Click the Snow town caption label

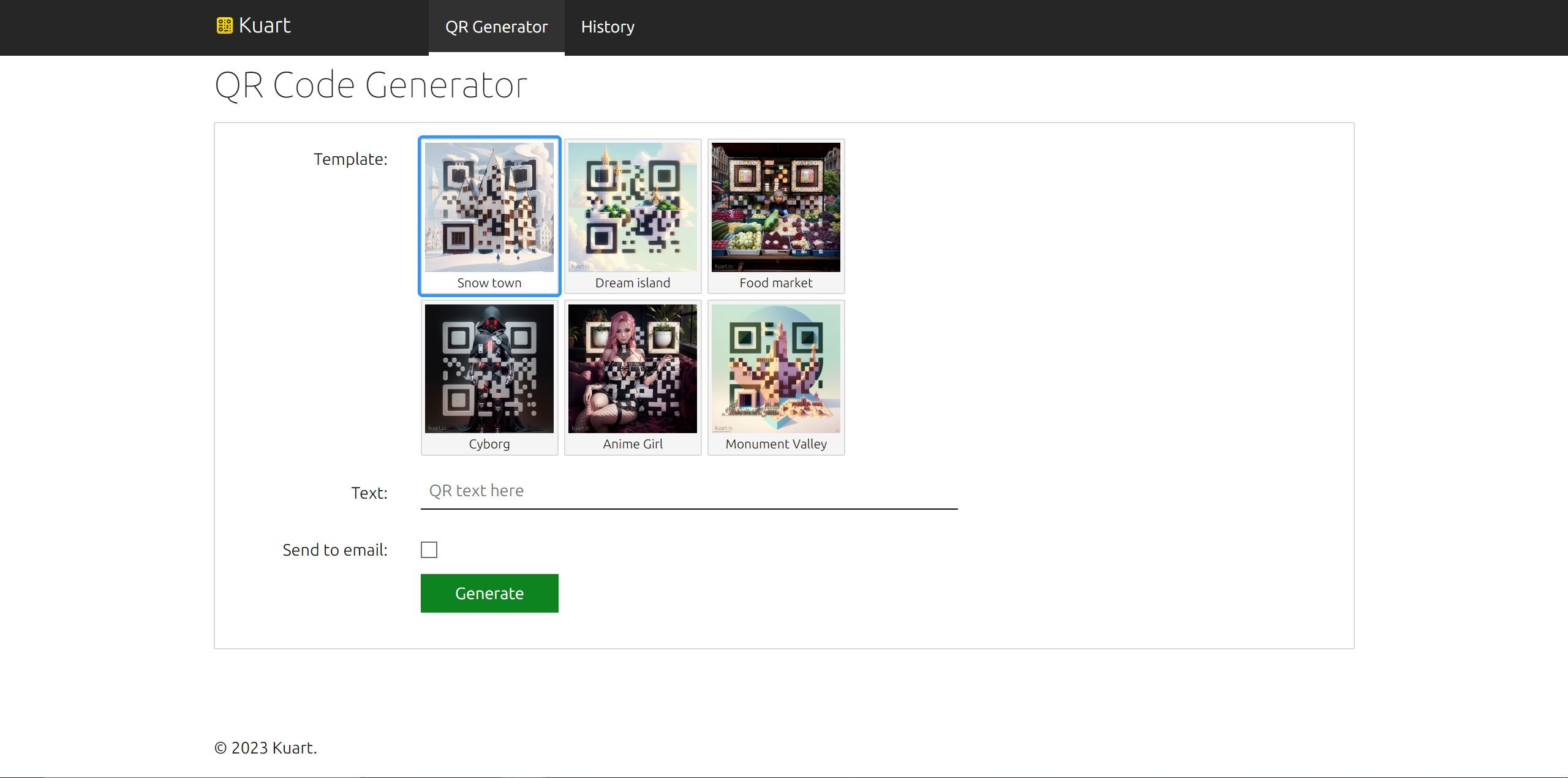click(x=489, y=283)
